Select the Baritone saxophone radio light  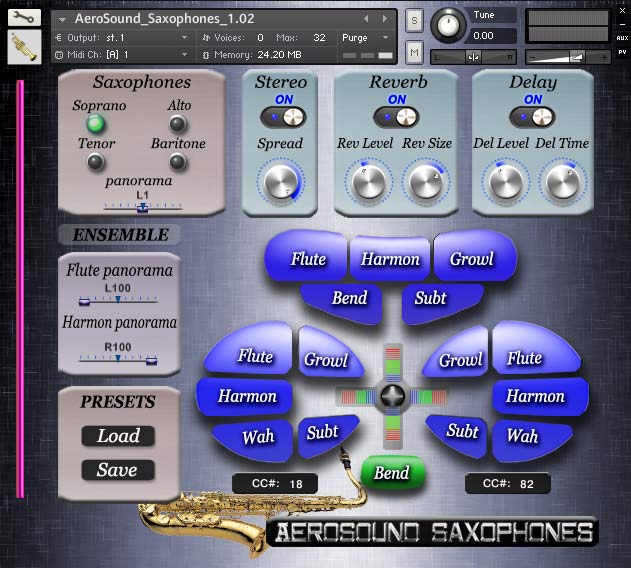click(x=177, y=162)
